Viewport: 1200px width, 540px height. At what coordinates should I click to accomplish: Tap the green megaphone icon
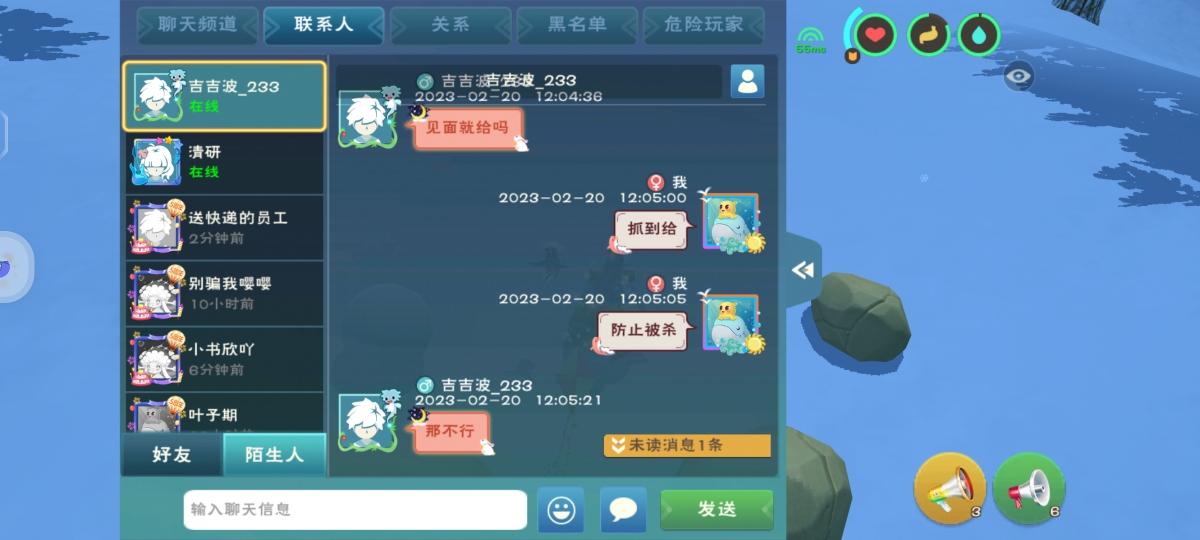(x=1028, y=488)
